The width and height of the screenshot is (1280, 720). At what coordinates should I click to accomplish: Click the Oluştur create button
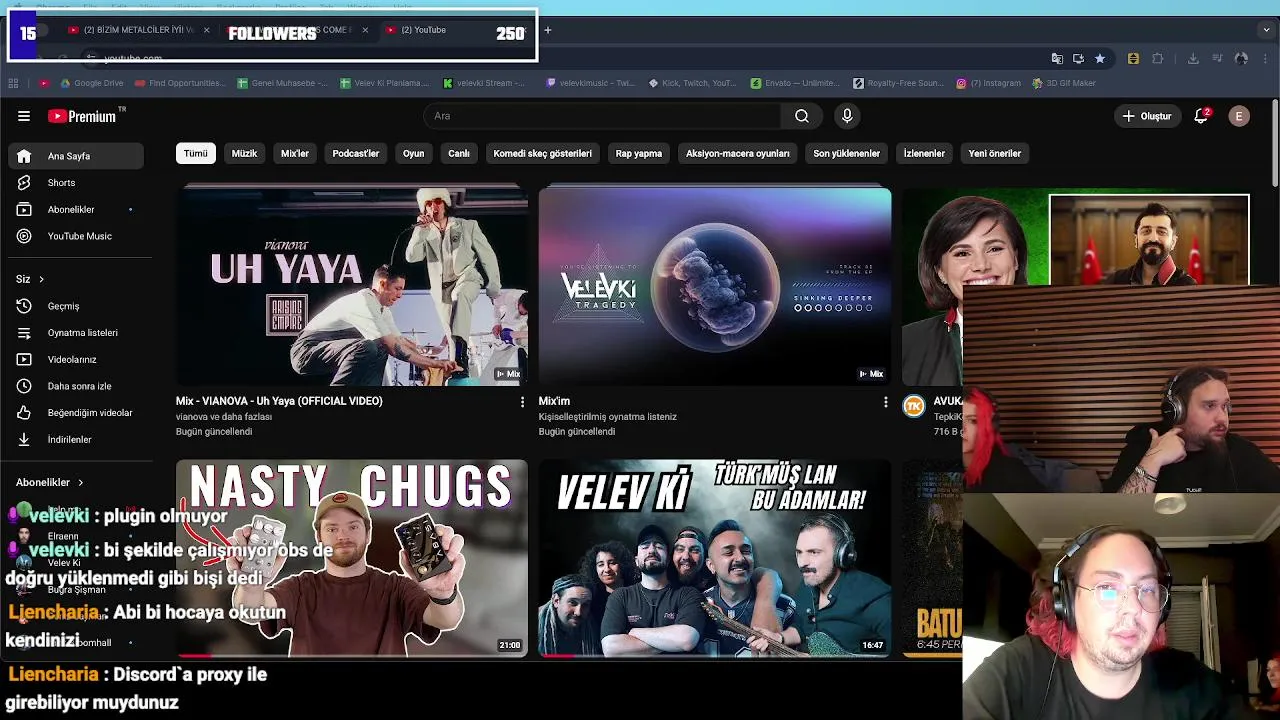pyautogui.click(x=1146, y=116)
